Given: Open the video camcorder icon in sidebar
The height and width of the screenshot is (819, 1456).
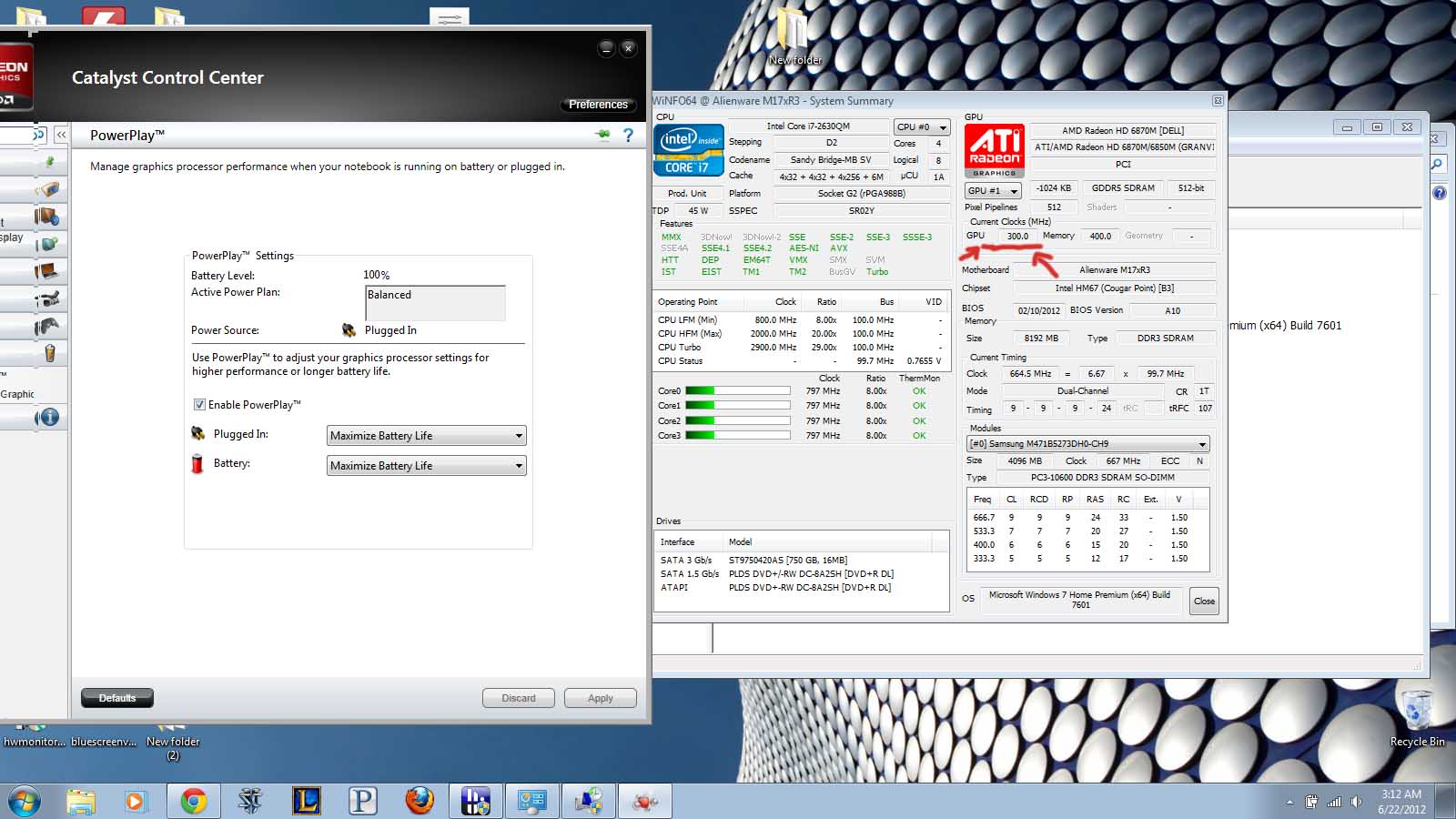Looking at the screenshot, I should point(47,298).
